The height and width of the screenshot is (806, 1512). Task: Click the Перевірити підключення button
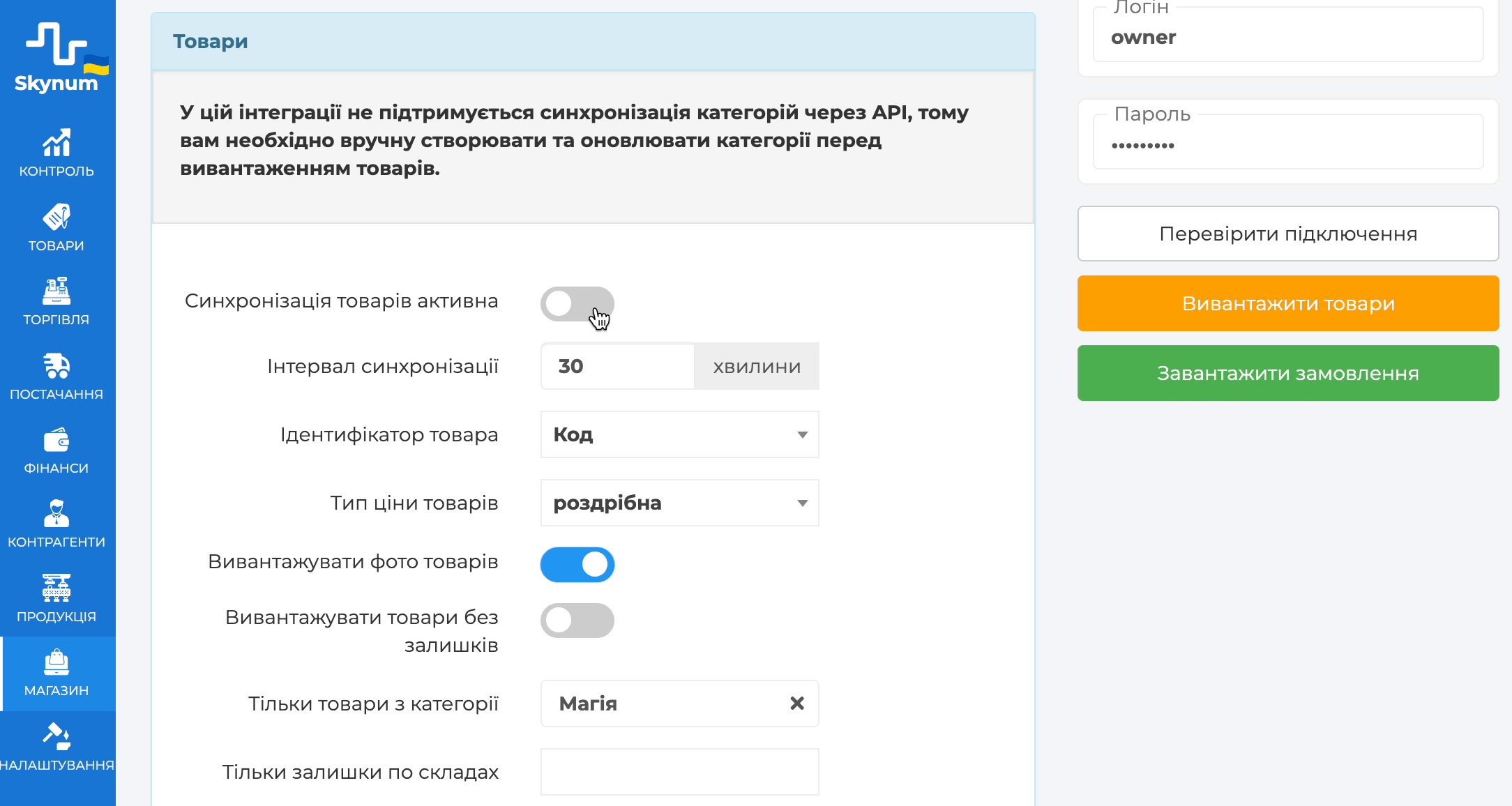point(1287,234)
